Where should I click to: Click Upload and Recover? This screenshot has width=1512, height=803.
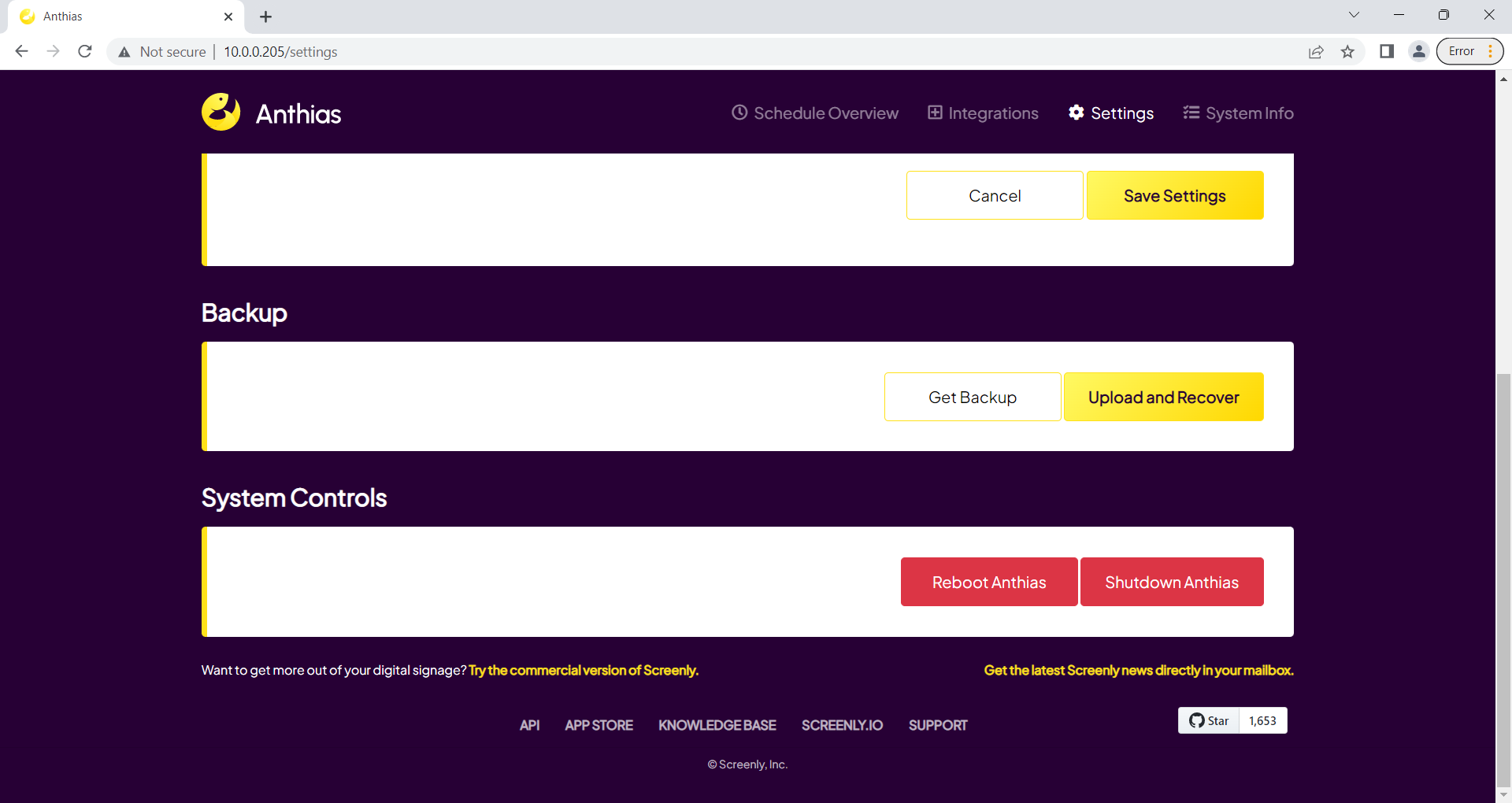tap(1164, 397)
